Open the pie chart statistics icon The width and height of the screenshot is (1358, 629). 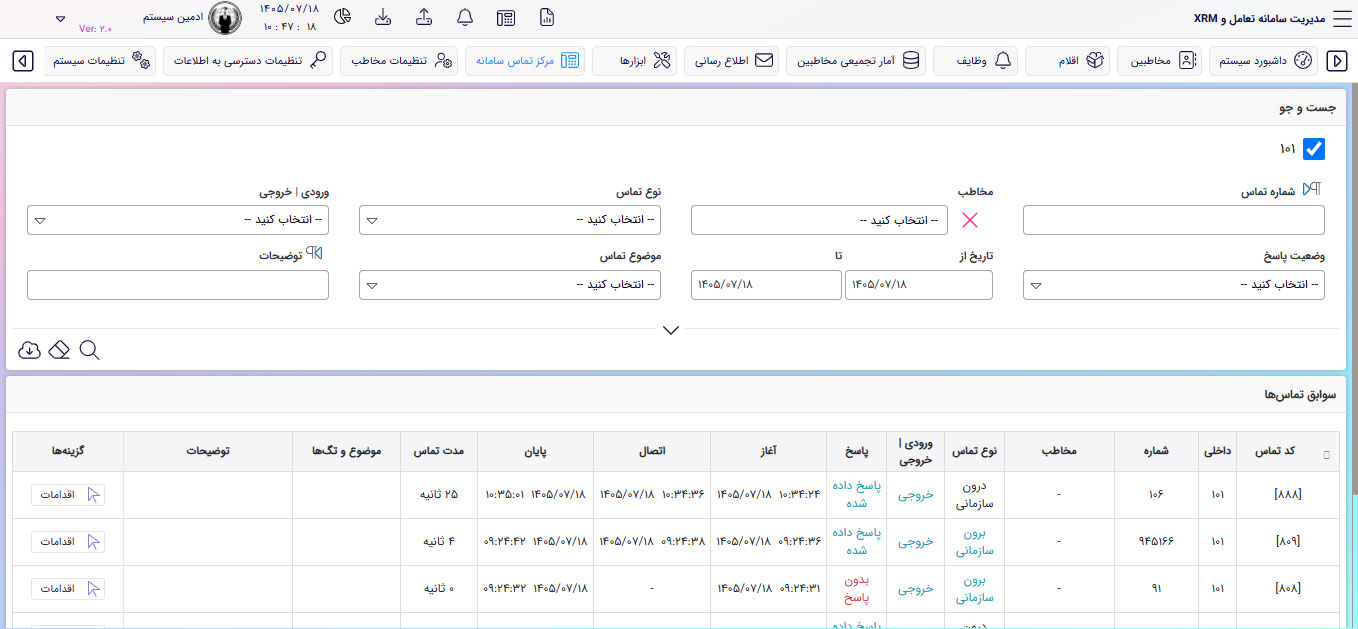342,17
